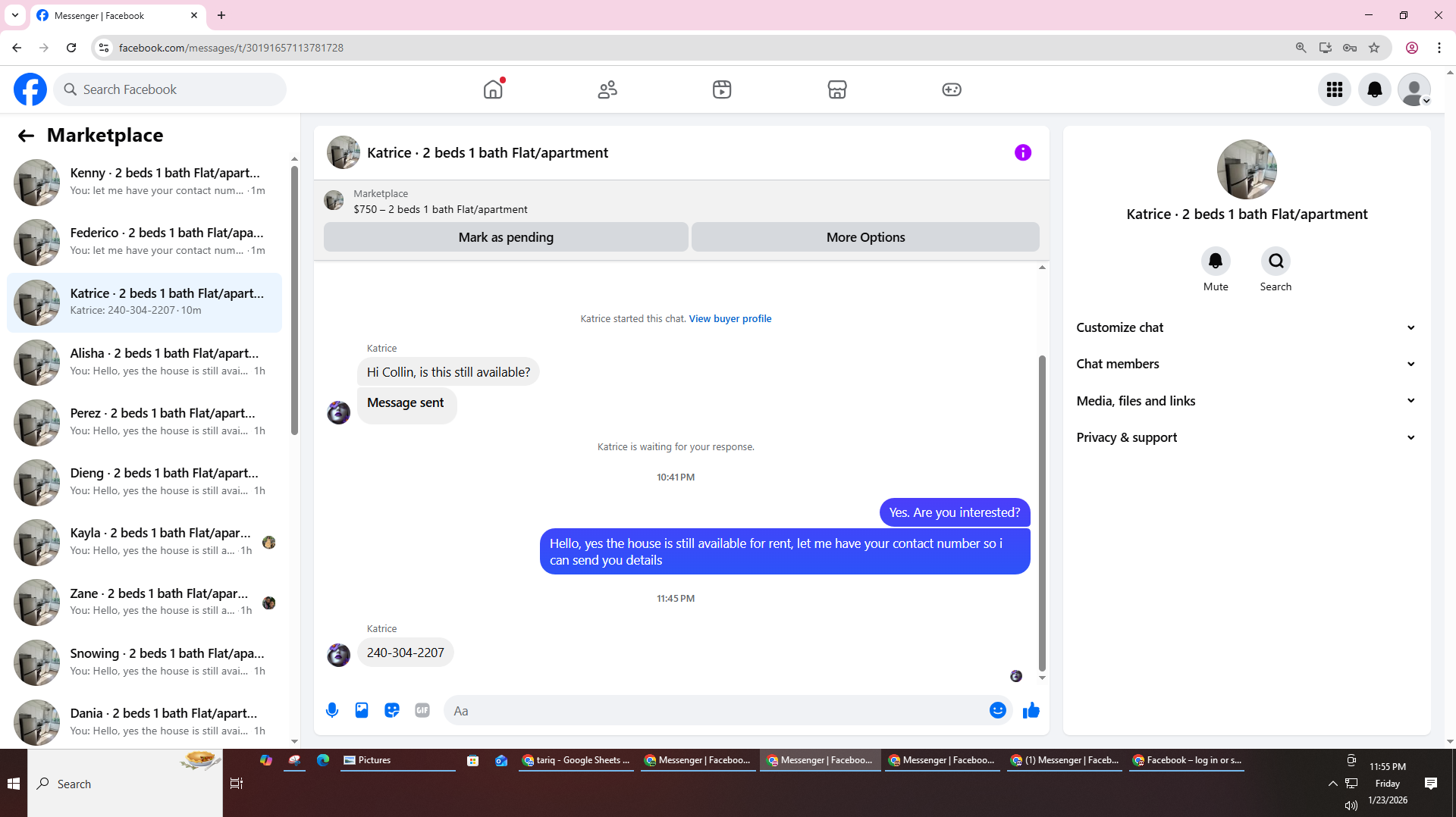The width and height of the screenshot is (1456, 817).
Task: Open Snowing's conversation
Action: click(144, 662)
